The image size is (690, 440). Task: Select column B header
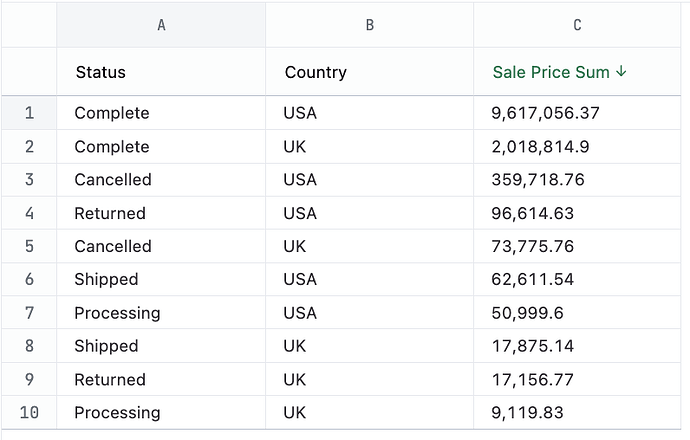(369, 25)
